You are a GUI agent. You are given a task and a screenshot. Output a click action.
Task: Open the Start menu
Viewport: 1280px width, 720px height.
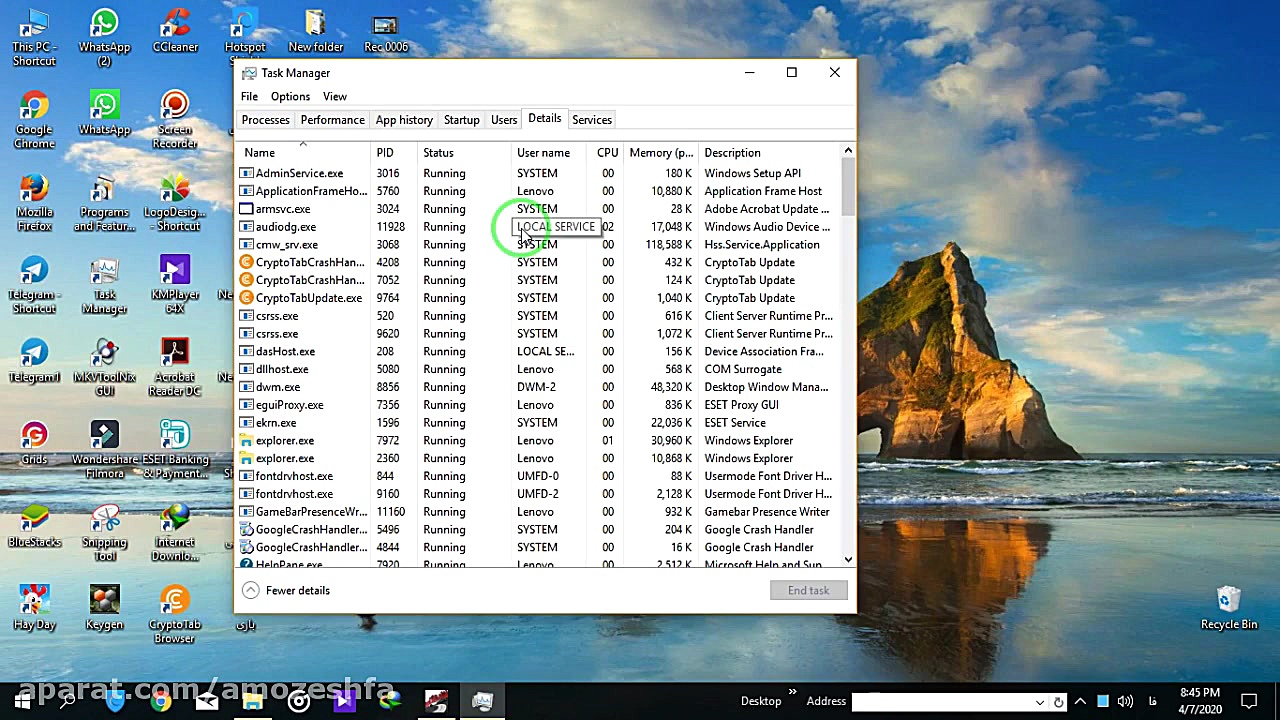(x=21, y=701)
